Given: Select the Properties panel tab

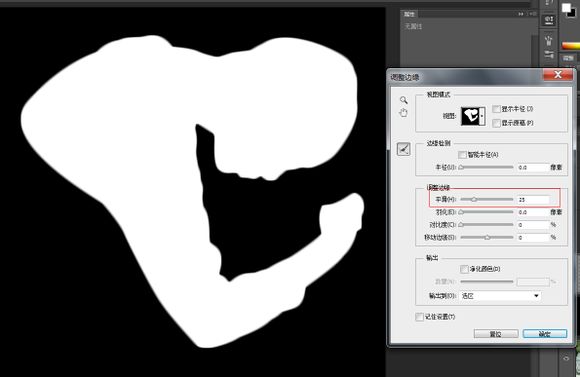Looking at the screenshot, I should pyautogui.click(x=409, y=14).
